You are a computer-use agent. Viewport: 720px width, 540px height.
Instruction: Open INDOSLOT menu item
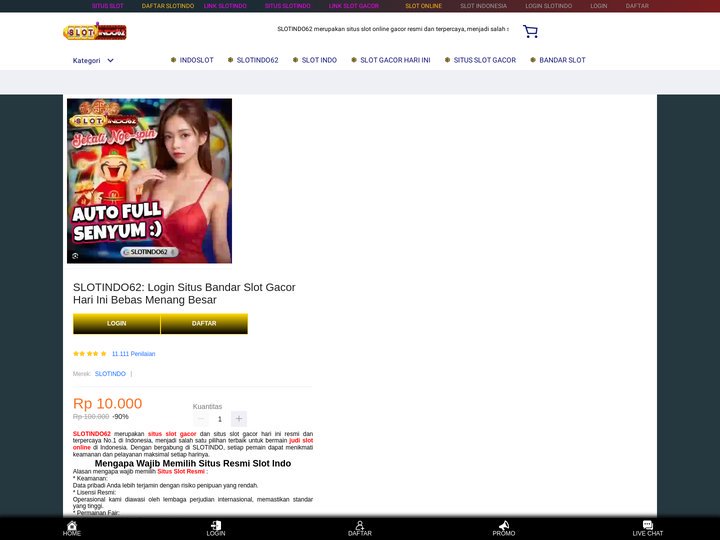point(192,60)
